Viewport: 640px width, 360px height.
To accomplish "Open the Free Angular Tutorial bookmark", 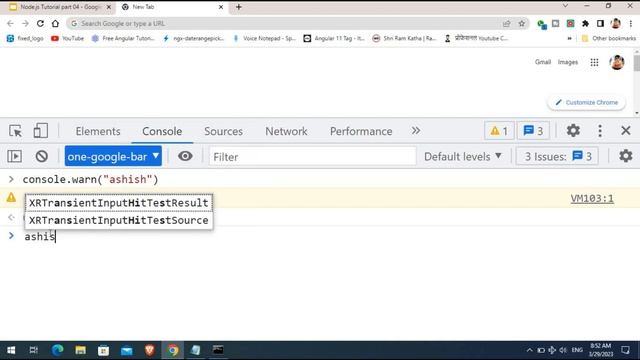I will (123, 38).
